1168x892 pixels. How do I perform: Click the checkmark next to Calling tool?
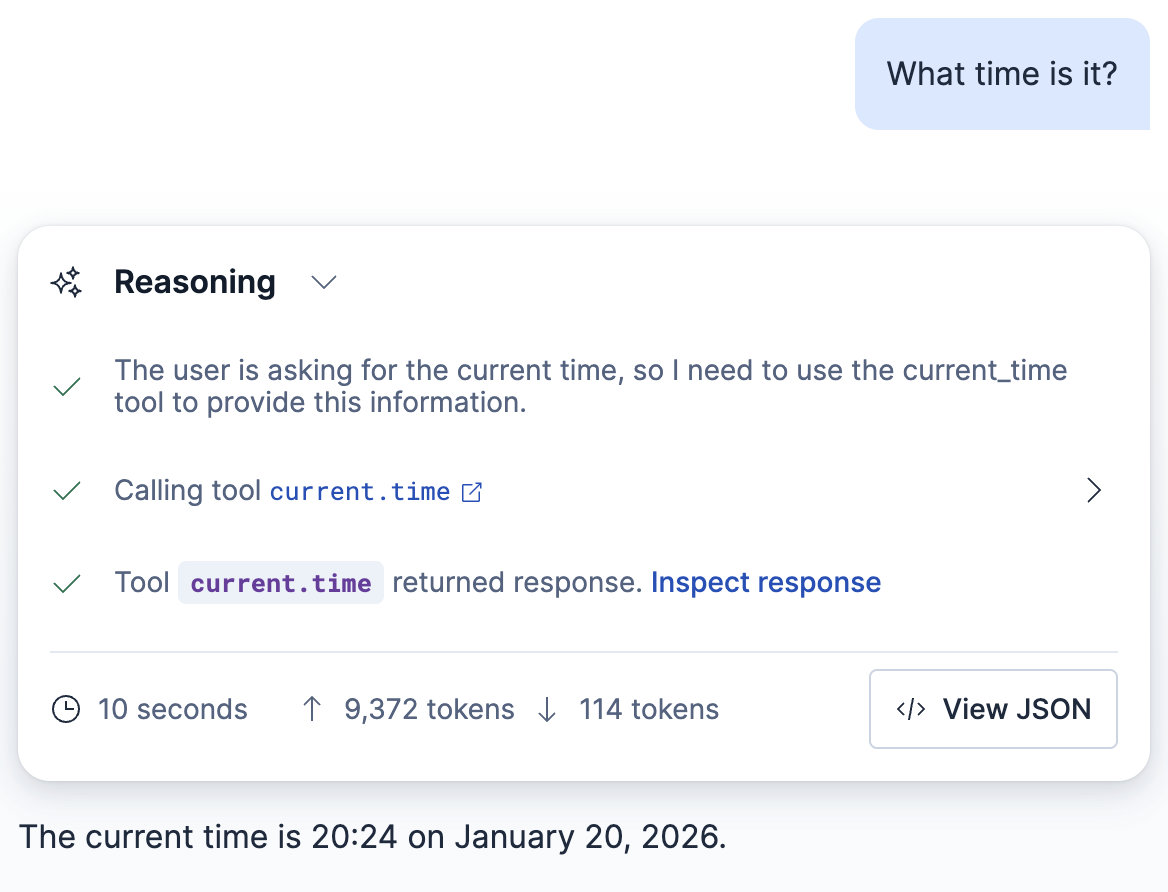click(66, 490)
